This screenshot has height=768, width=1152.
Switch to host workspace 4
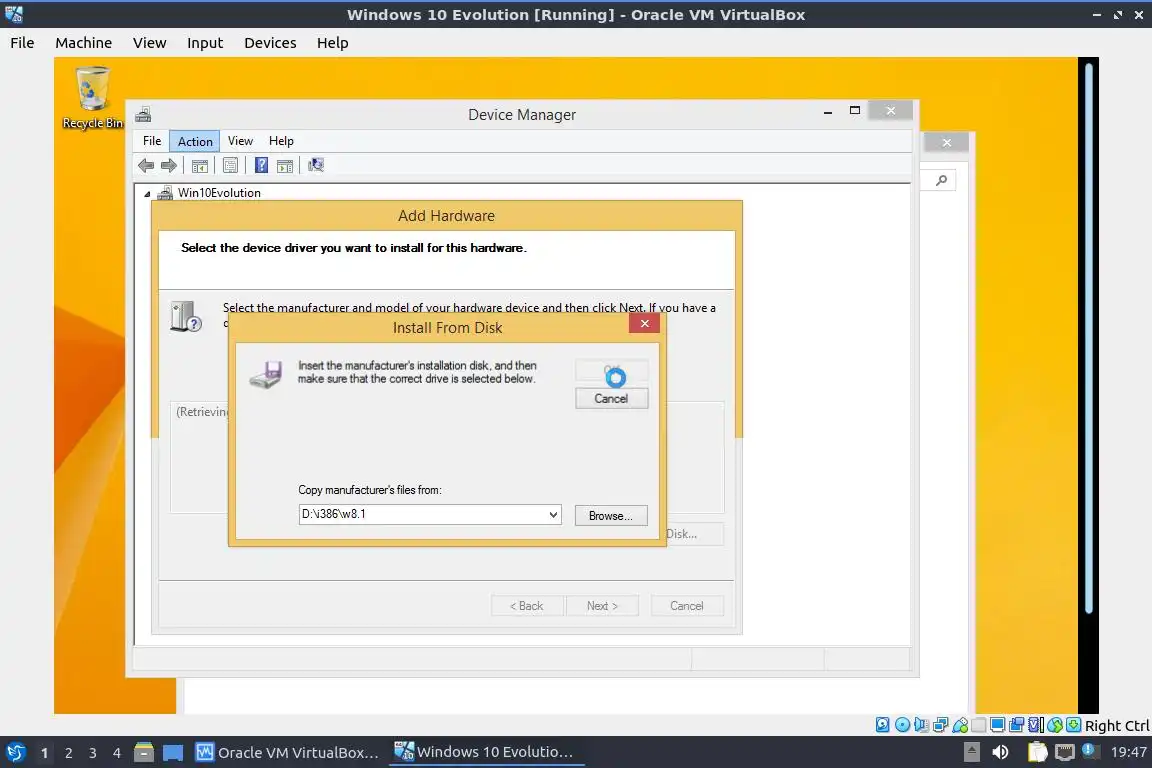(x=117, y=753)
